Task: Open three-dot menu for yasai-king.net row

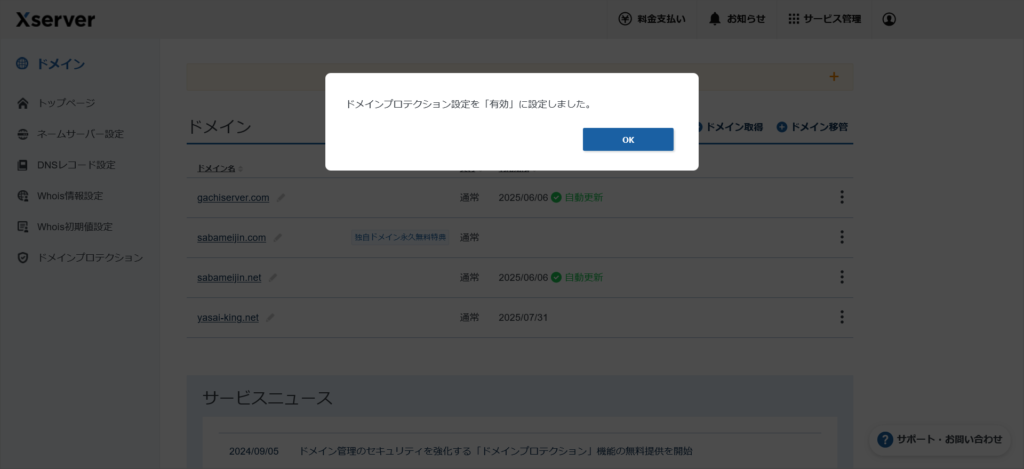Action: click(842, 317)
